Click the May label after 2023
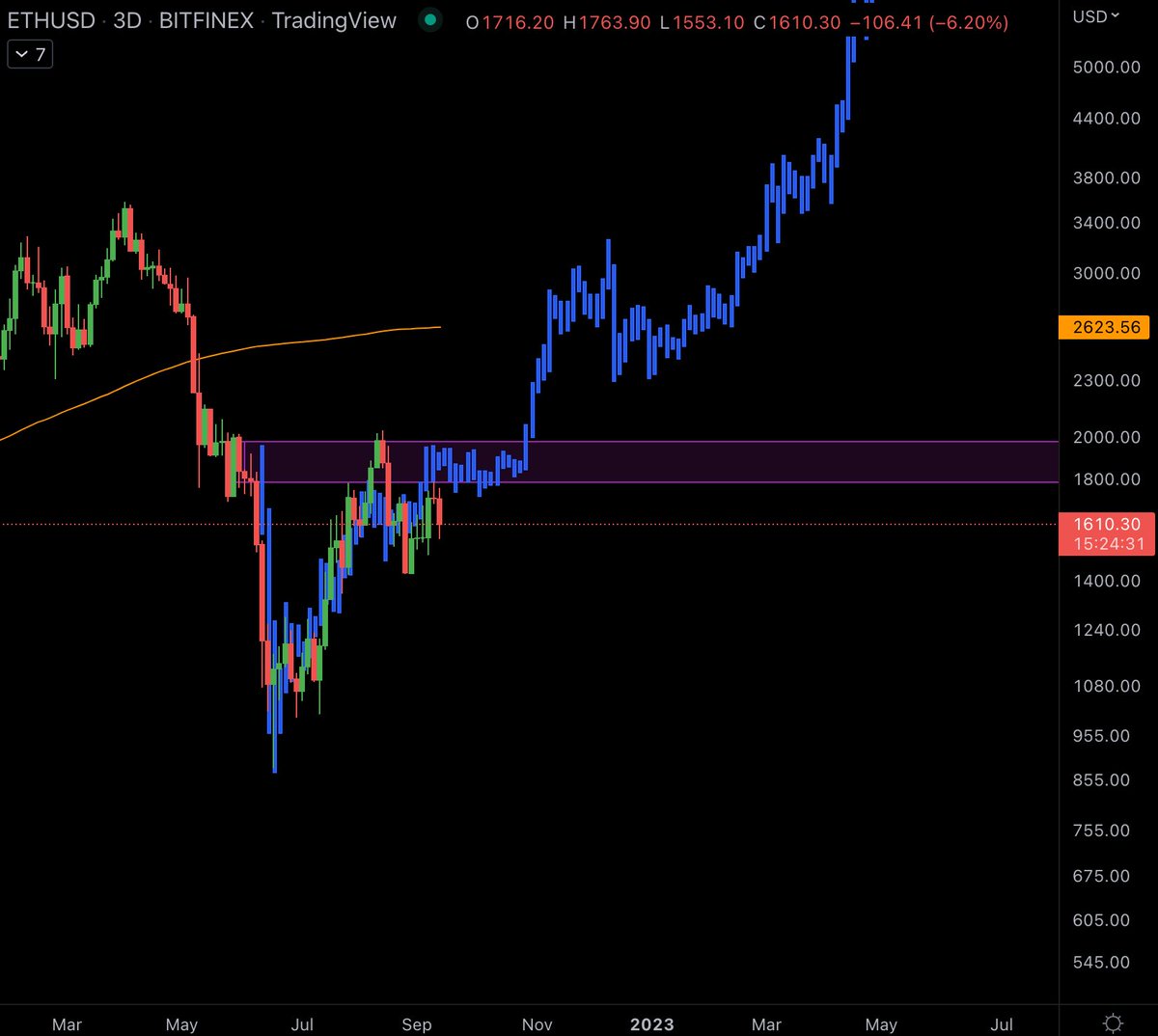 881,1024
